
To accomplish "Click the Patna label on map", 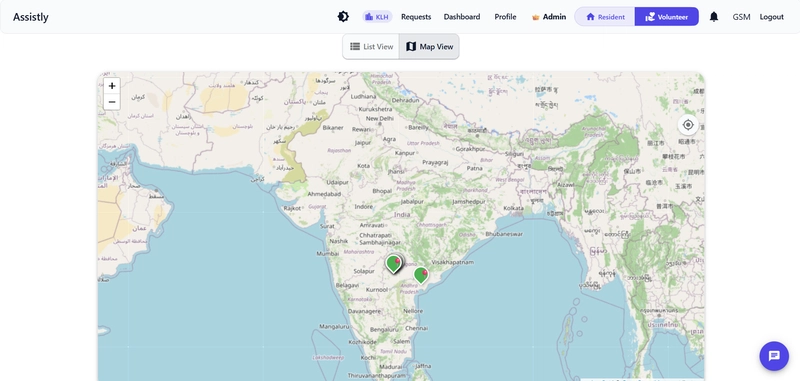I will [x=474, y=168].
